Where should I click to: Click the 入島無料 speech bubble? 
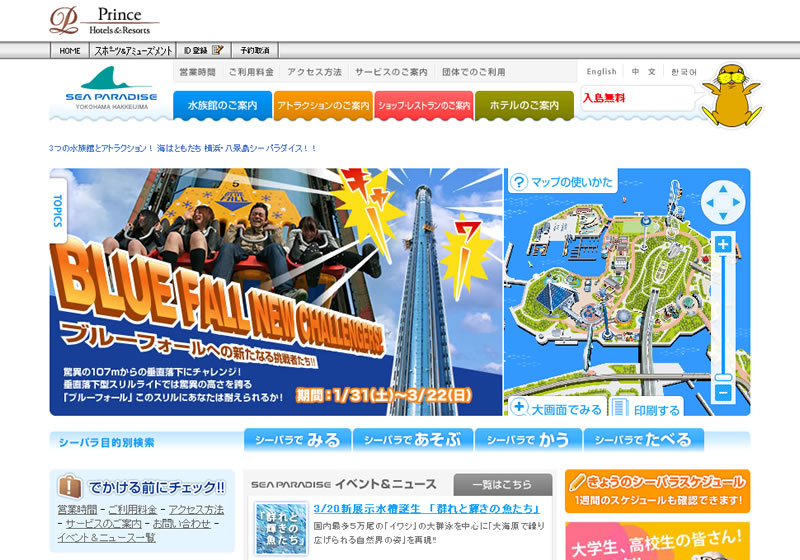[x=638, y=98]
